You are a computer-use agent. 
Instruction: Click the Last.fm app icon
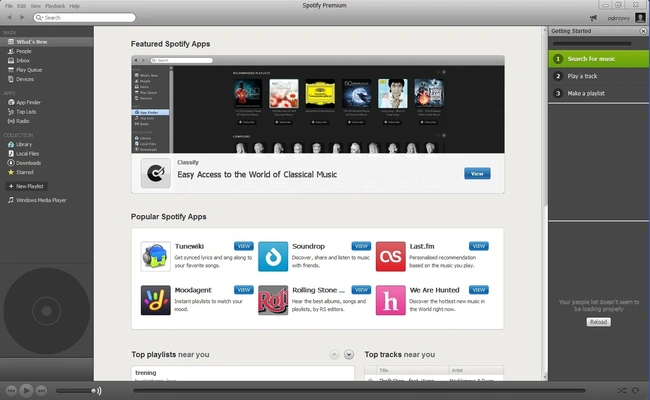click(390, 257)
